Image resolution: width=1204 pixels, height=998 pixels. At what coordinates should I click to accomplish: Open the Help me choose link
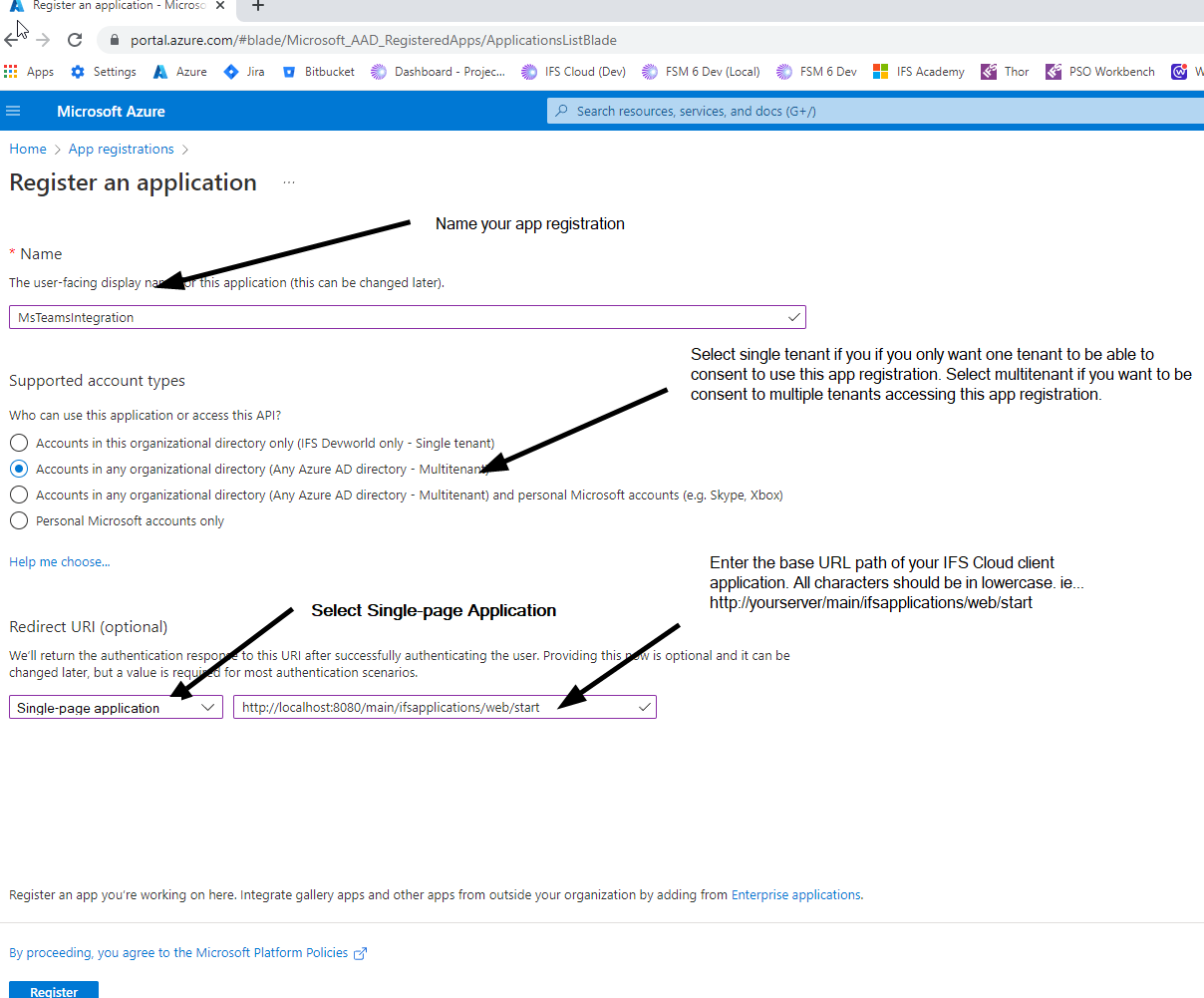(x=59, y=561)
